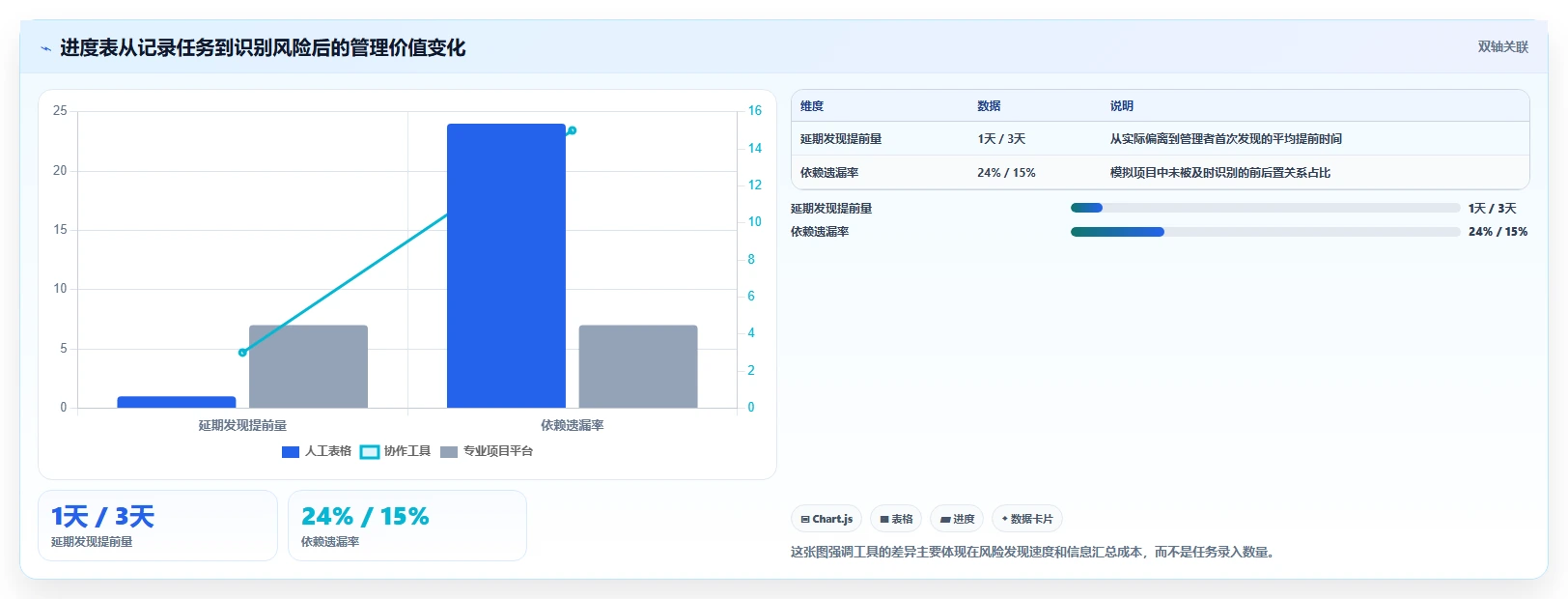Click description 从实际偏离到管理者首次发现的平均提前时间
This screenshot has height=599, width=1568.
point(1225,139)
